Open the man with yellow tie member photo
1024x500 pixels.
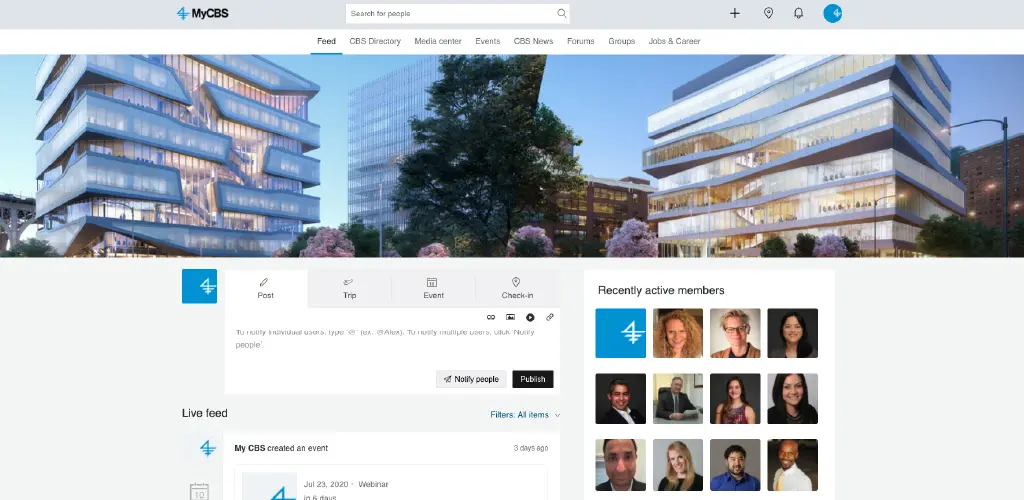click(793, 465)
